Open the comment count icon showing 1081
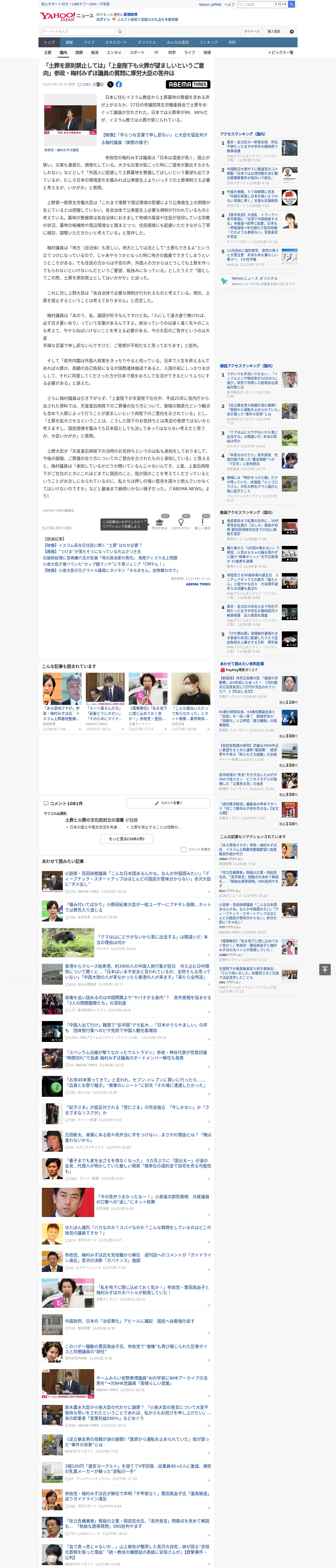336x1568 pixels. pyautogui.click(x=84, y=85)
